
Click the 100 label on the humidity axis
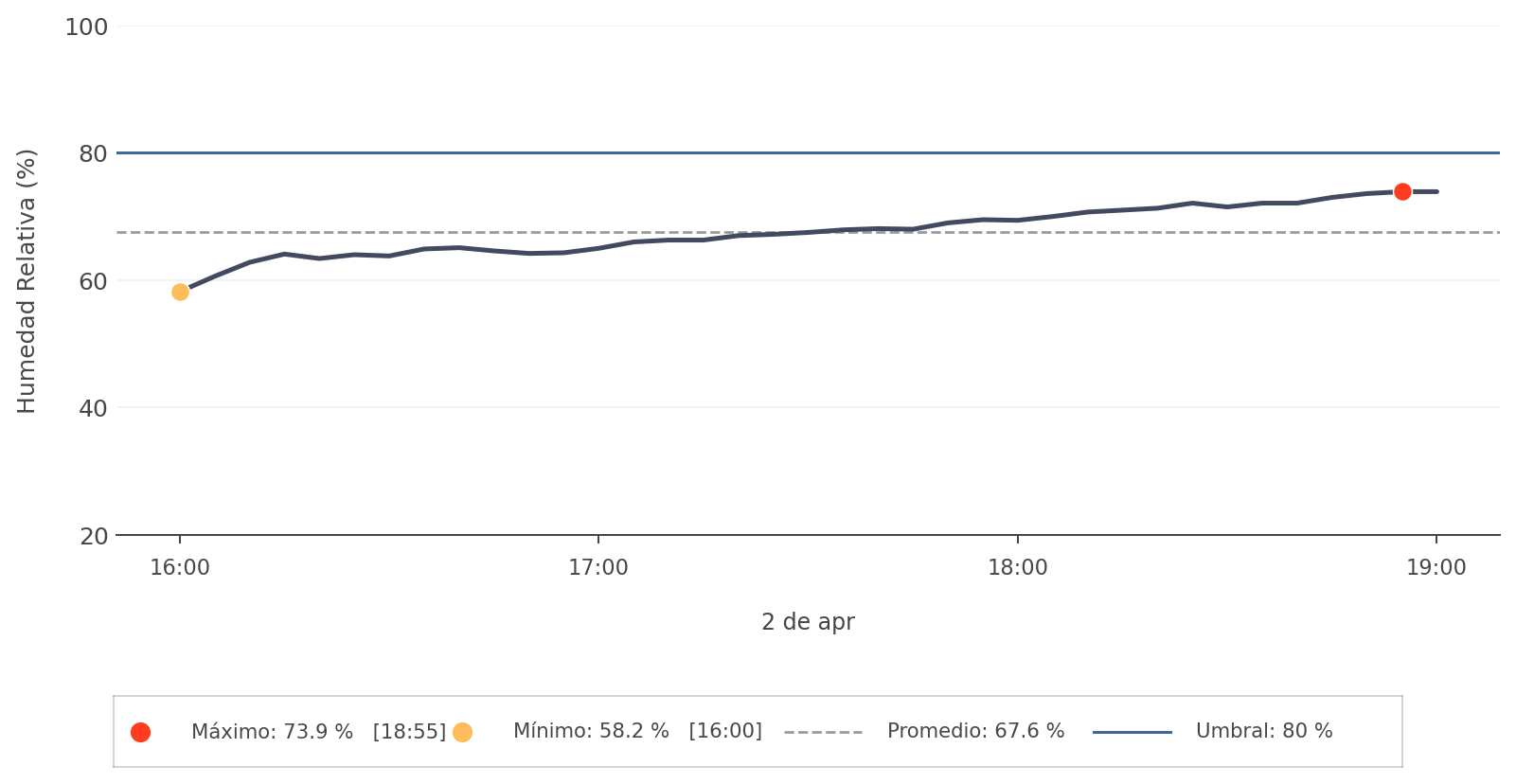pos(86,27)
